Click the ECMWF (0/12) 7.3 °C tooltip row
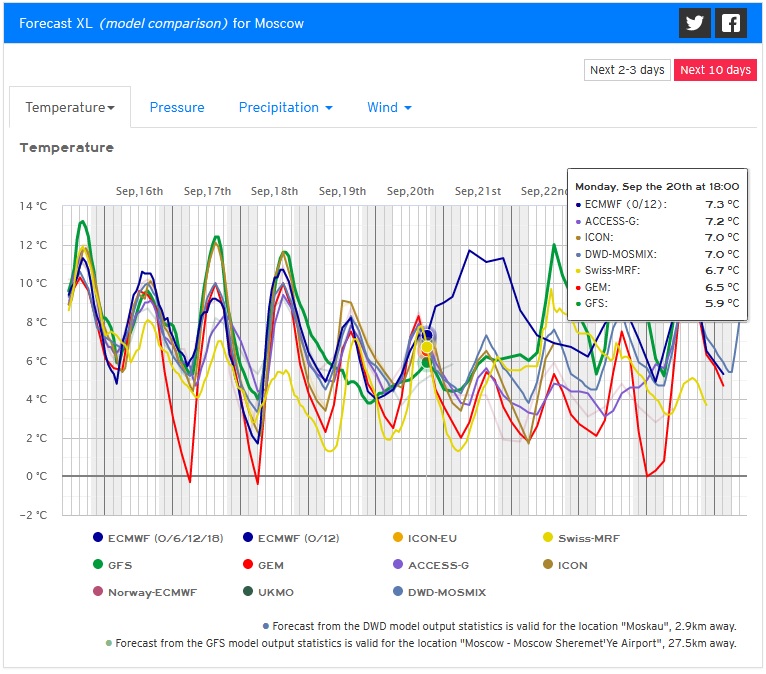The height and width of the screenshot is (674, 766). pos(658,204)
